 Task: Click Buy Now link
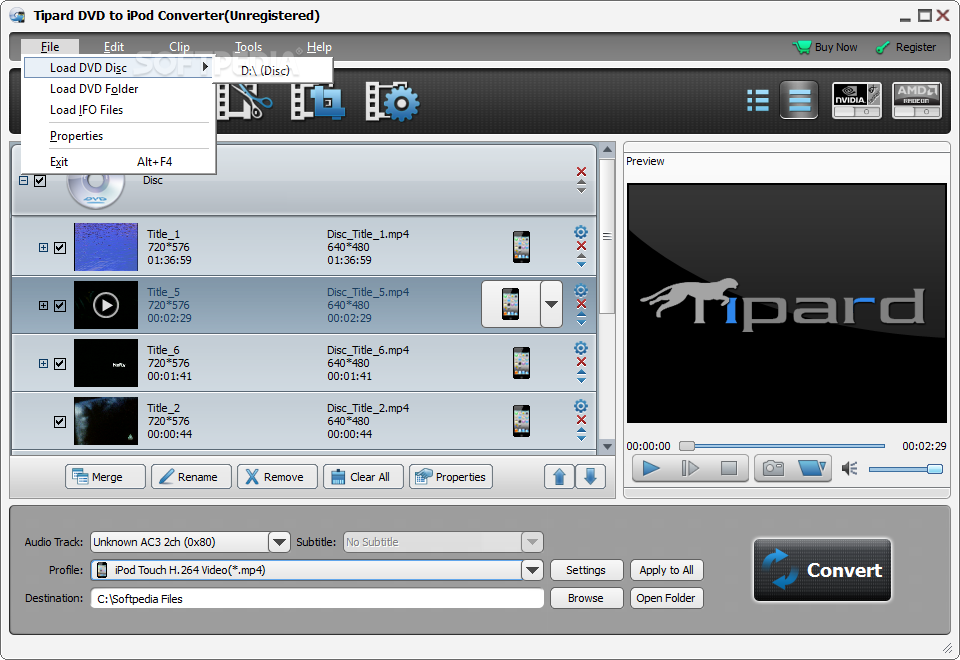pyautogui.click(x=825, y=47)
